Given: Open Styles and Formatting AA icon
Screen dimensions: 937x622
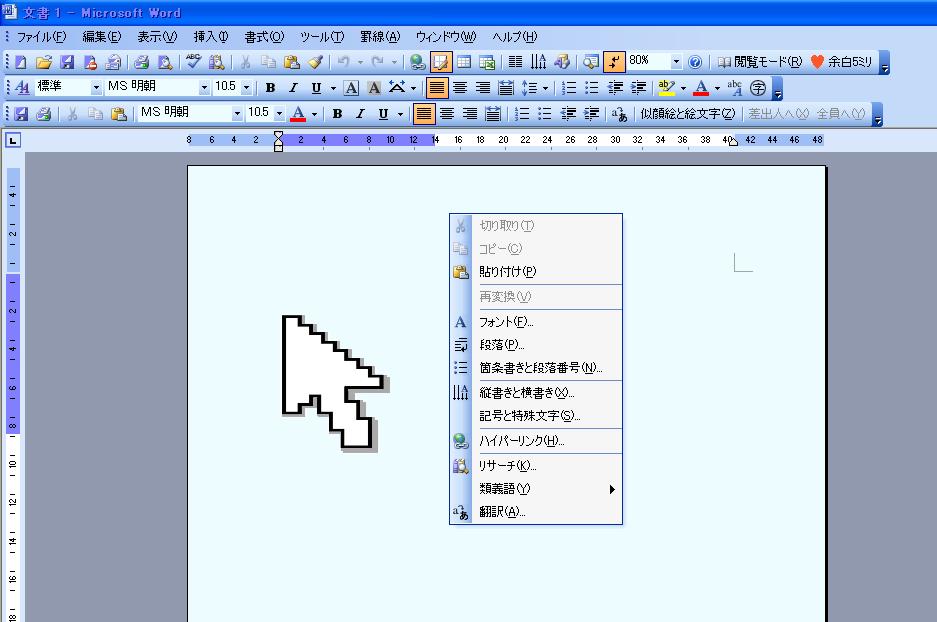Looking at the screenshot, I should pyautogui.click(x=22, y=88).
